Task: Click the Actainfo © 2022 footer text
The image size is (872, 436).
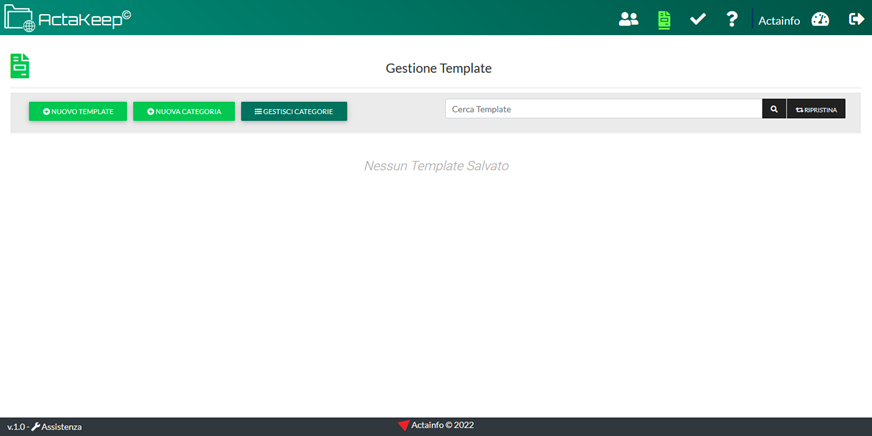Action: click(x=443, y=425)
